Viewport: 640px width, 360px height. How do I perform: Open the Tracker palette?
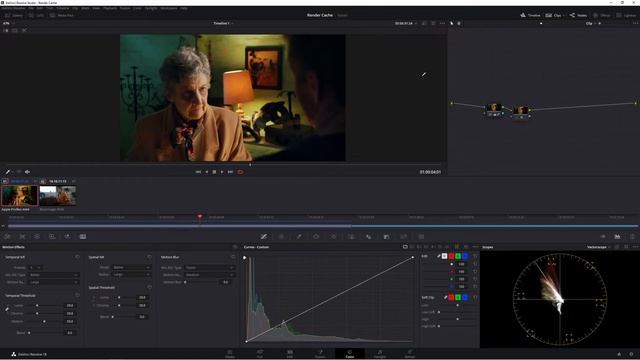pos(333,236)
